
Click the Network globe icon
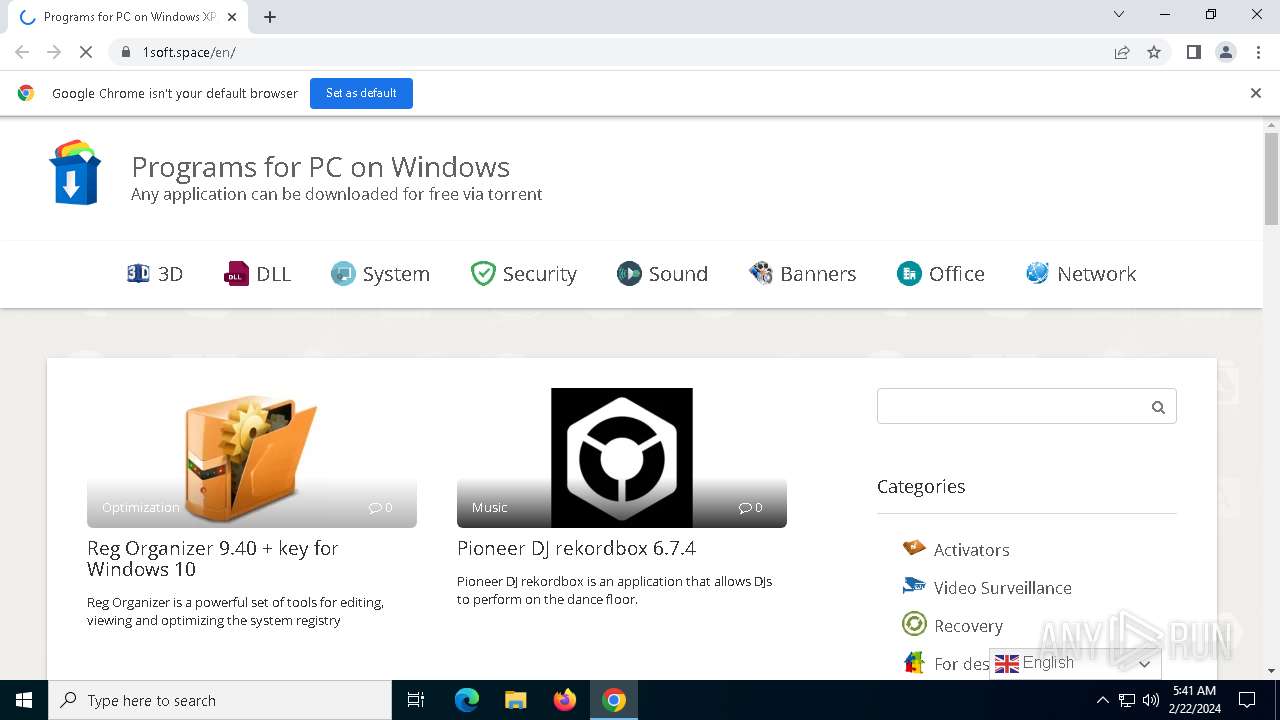click(1037, 273)
